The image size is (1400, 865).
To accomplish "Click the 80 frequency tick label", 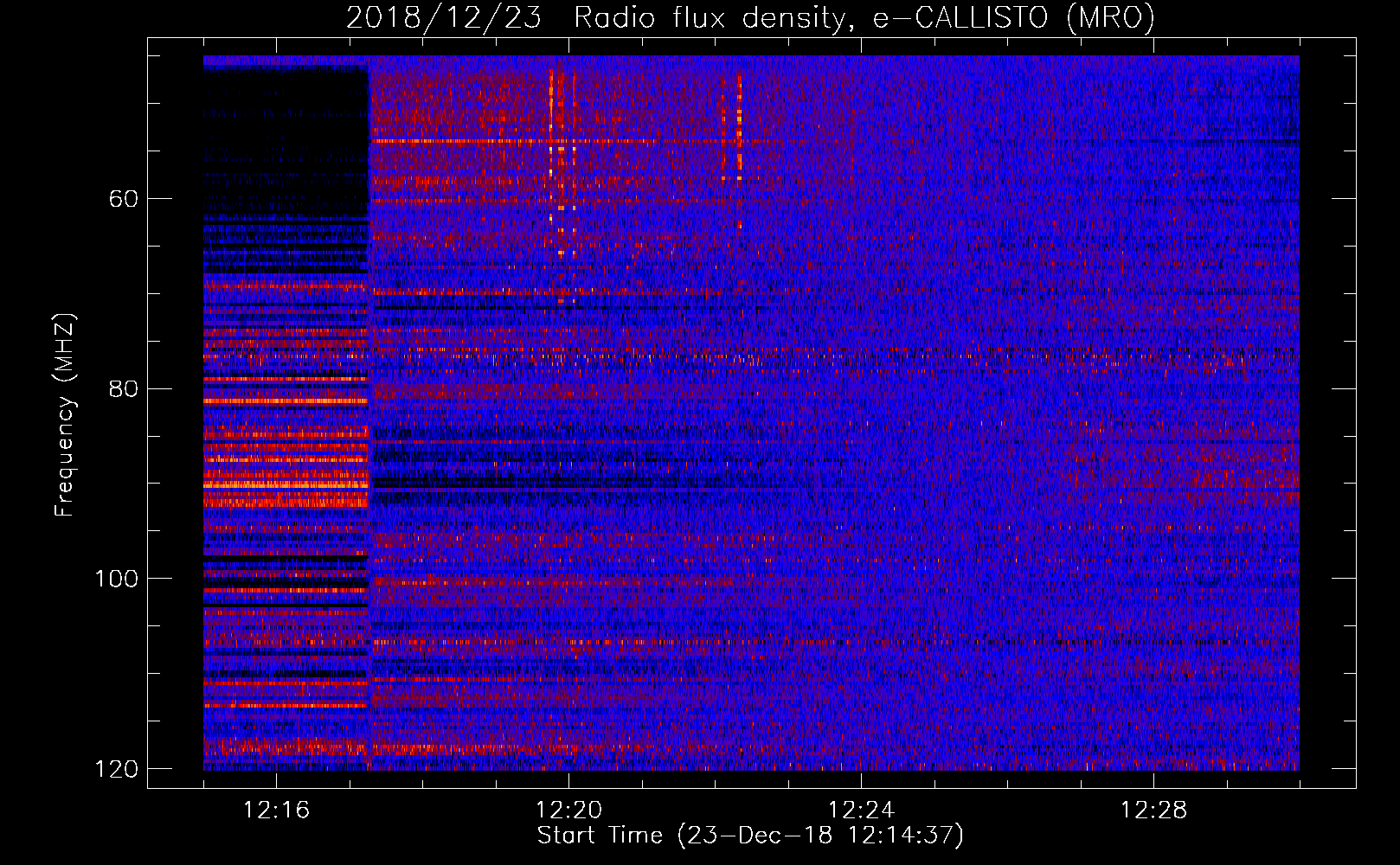I will point(124,388).
